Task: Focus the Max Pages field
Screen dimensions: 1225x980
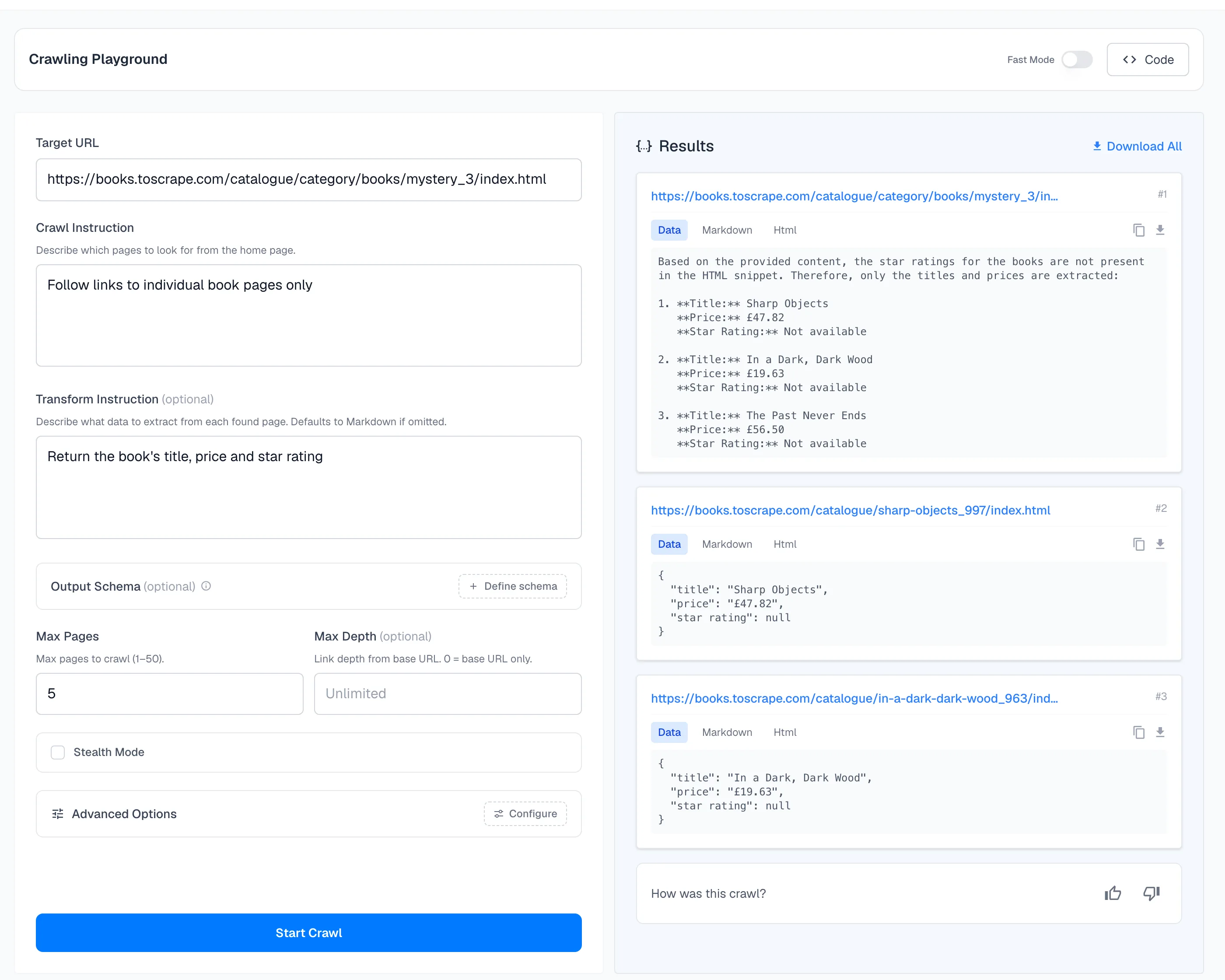Action: [x=169, y=694]
